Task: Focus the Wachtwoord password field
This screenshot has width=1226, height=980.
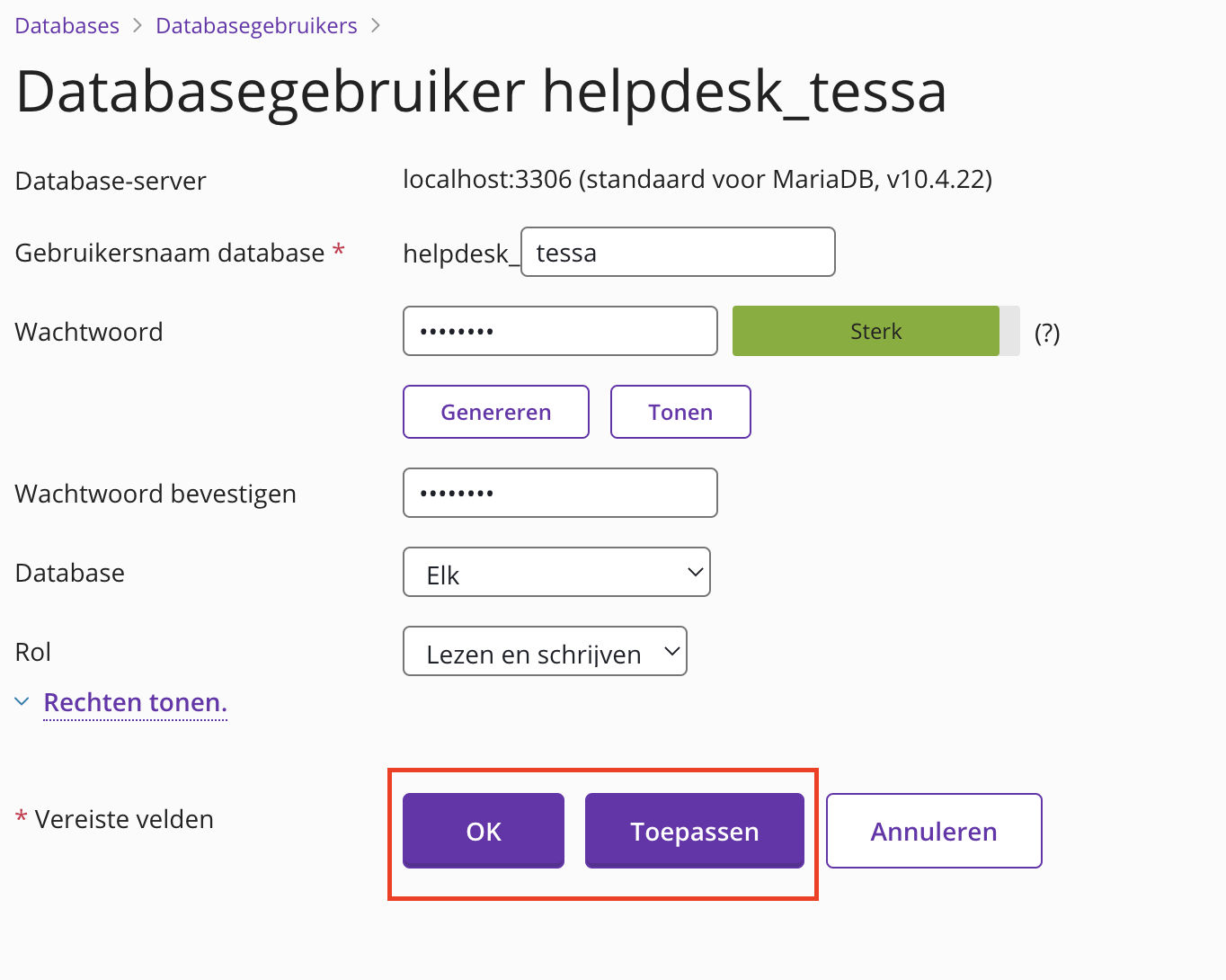Action: tap(560, 332)
